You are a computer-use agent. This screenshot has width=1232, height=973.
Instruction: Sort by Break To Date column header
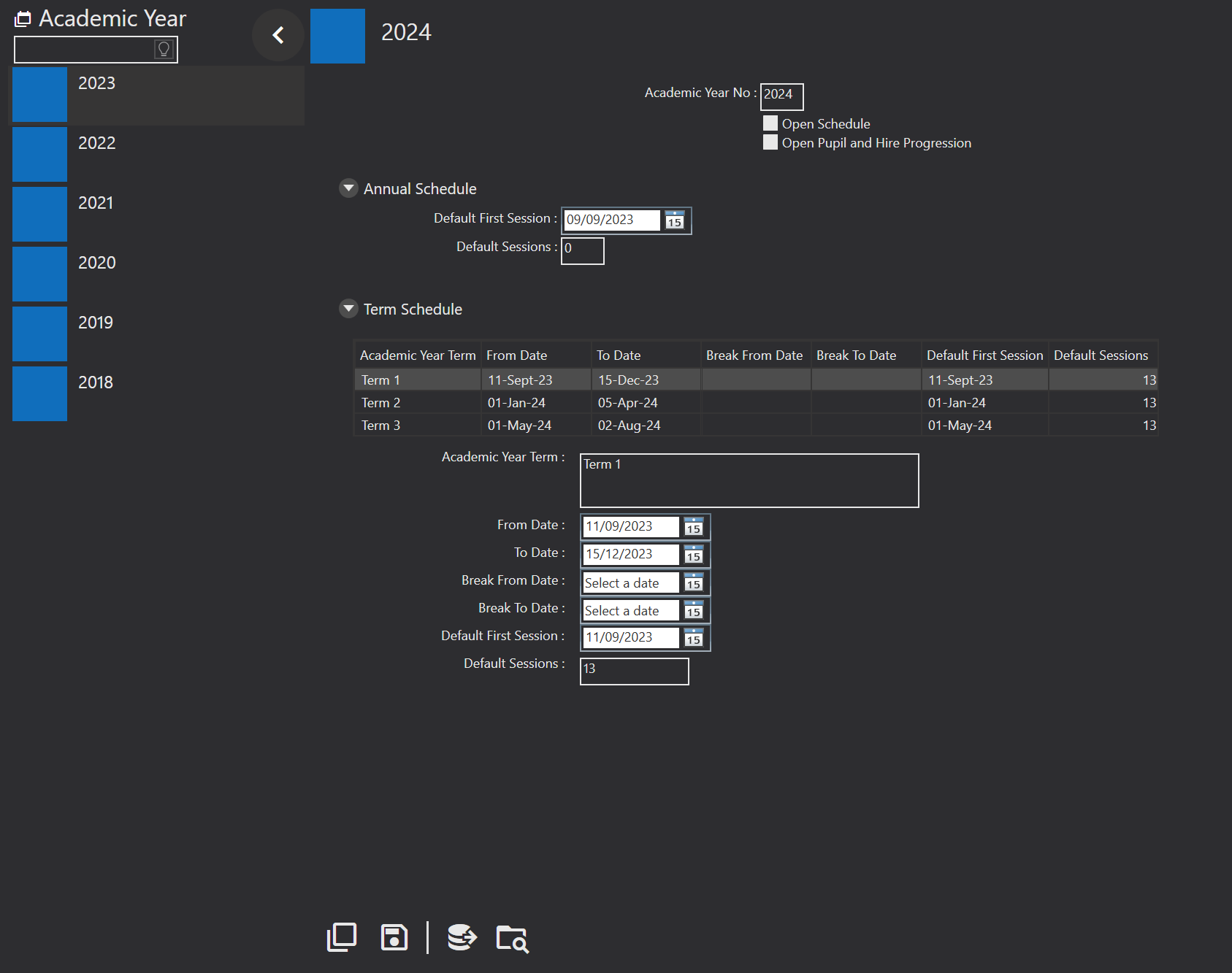point(866,355)
